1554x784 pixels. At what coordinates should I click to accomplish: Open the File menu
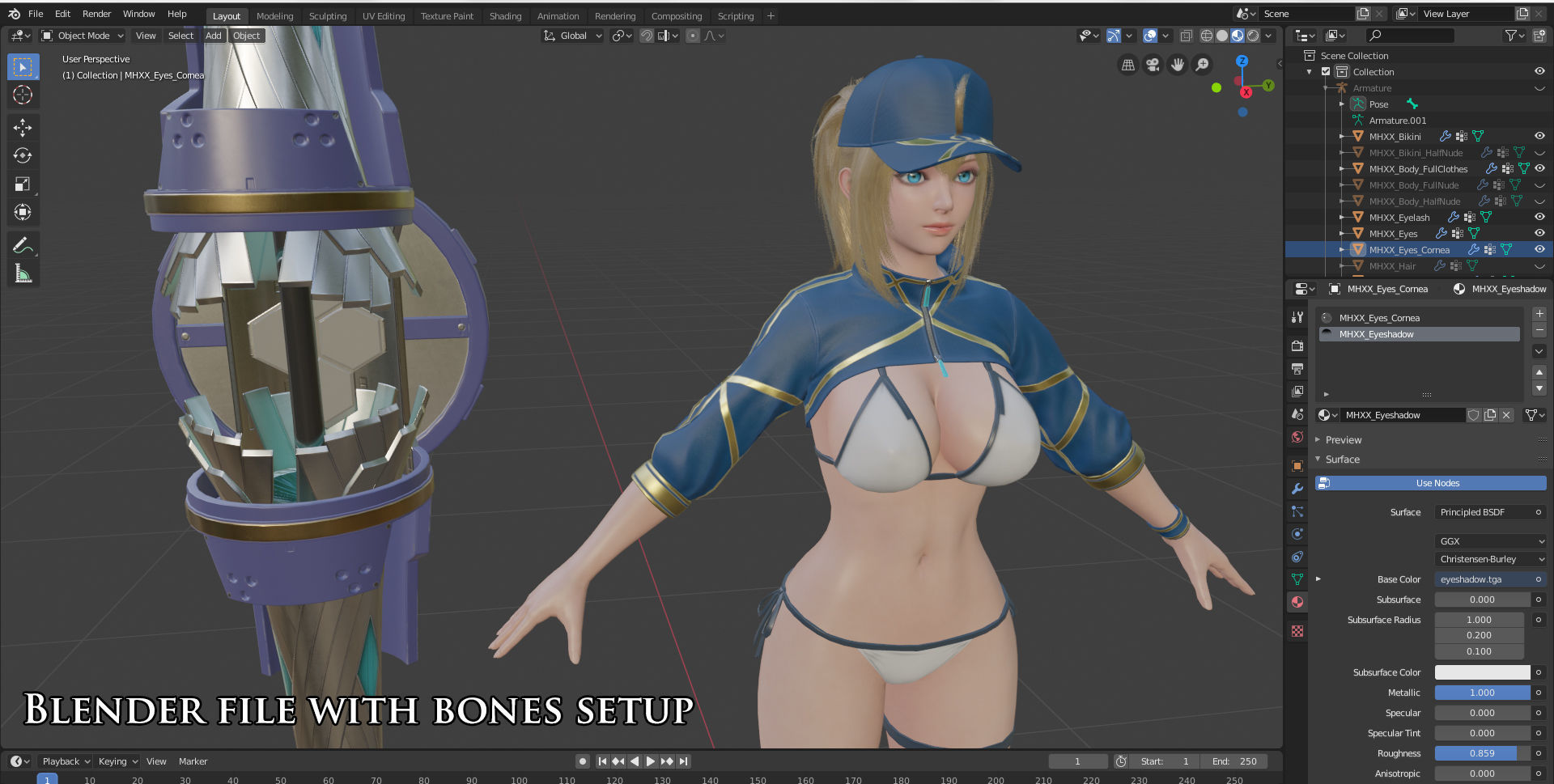[36, 14]
